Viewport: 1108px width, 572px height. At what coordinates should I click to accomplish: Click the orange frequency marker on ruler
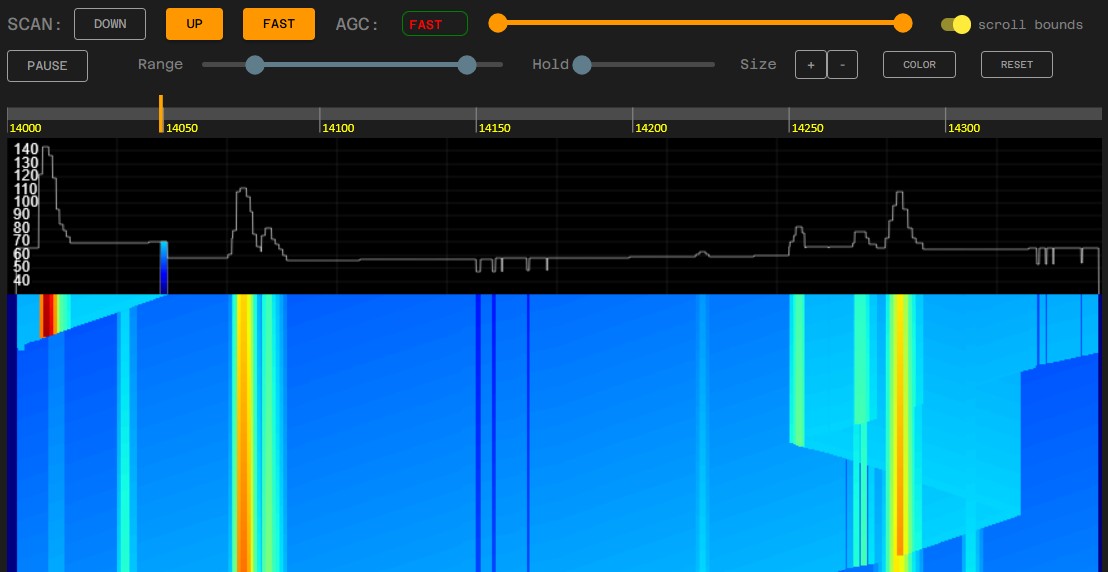point(161,113)
